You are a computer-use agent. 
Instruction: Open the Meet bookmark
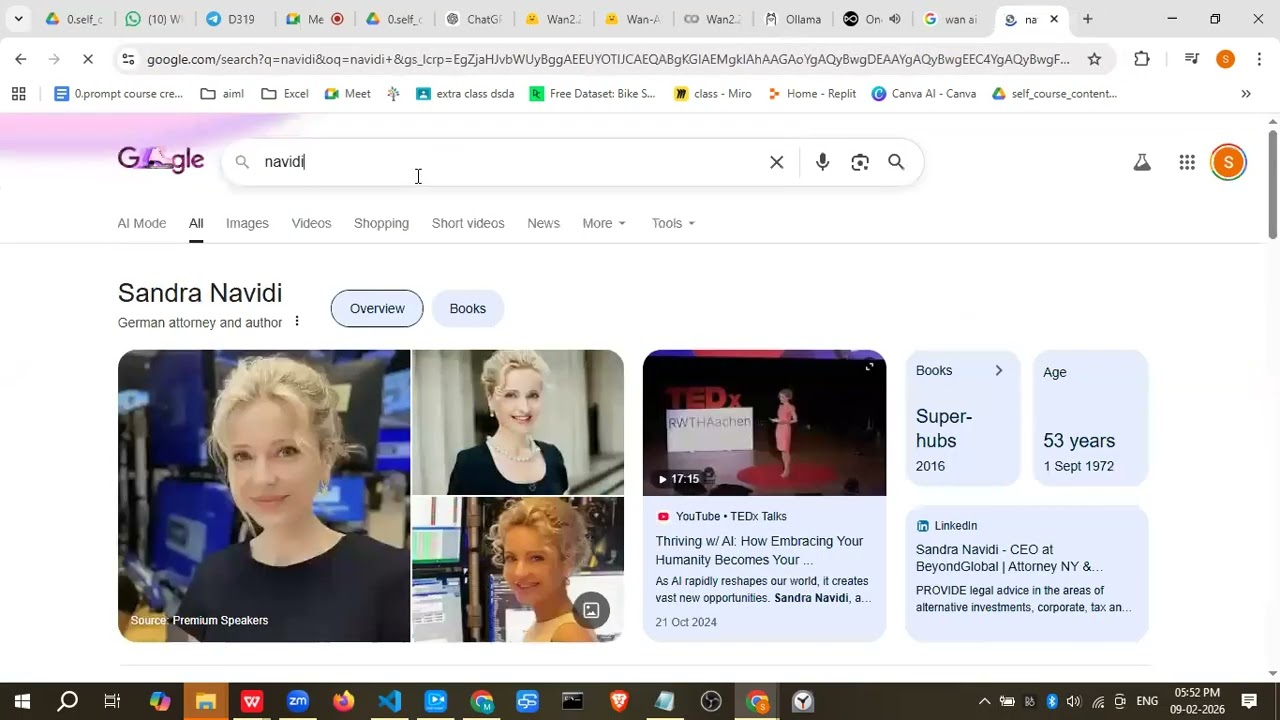pyautogui.click(x=347, y=94)
